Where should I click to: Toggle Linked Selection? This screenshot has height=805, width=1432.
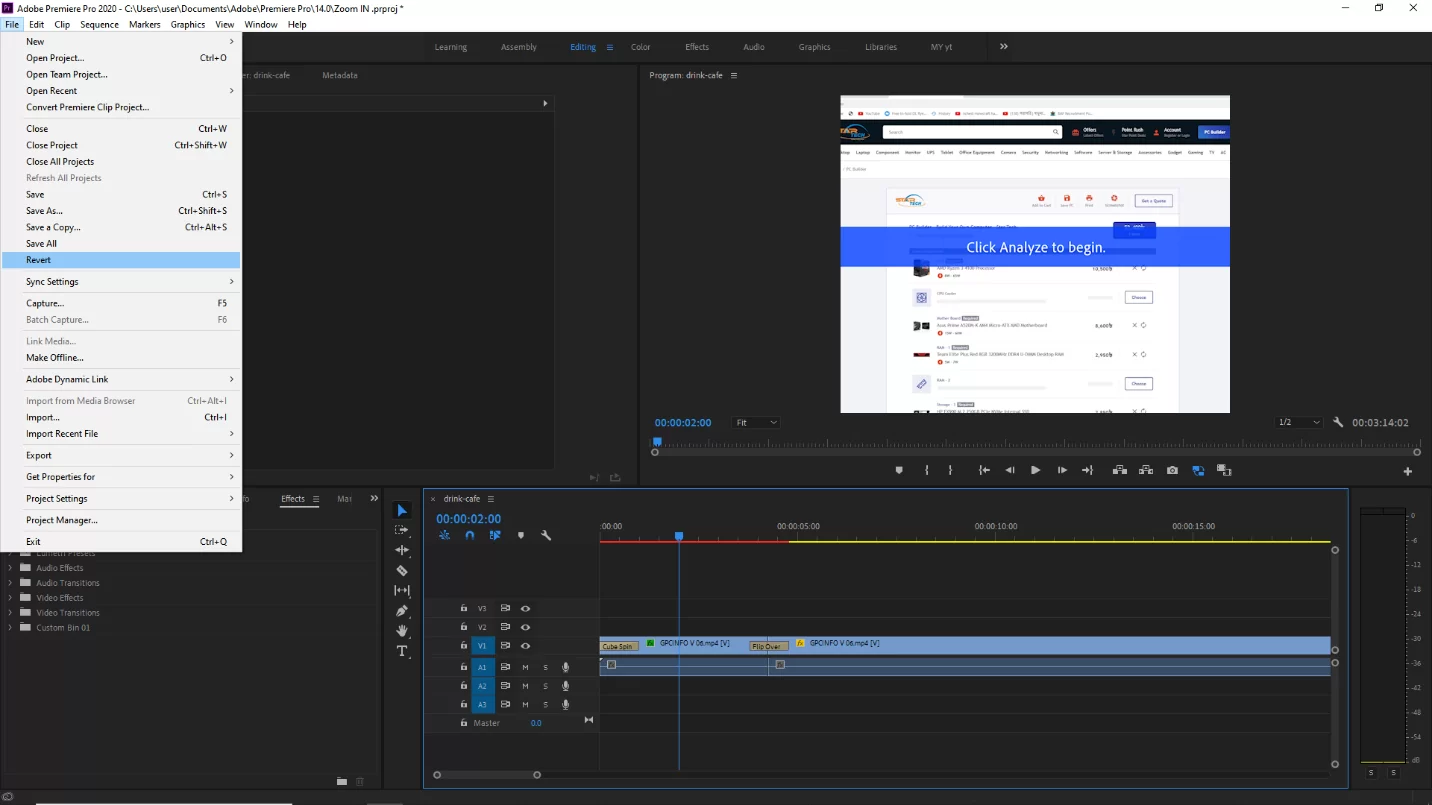point(495,536)
